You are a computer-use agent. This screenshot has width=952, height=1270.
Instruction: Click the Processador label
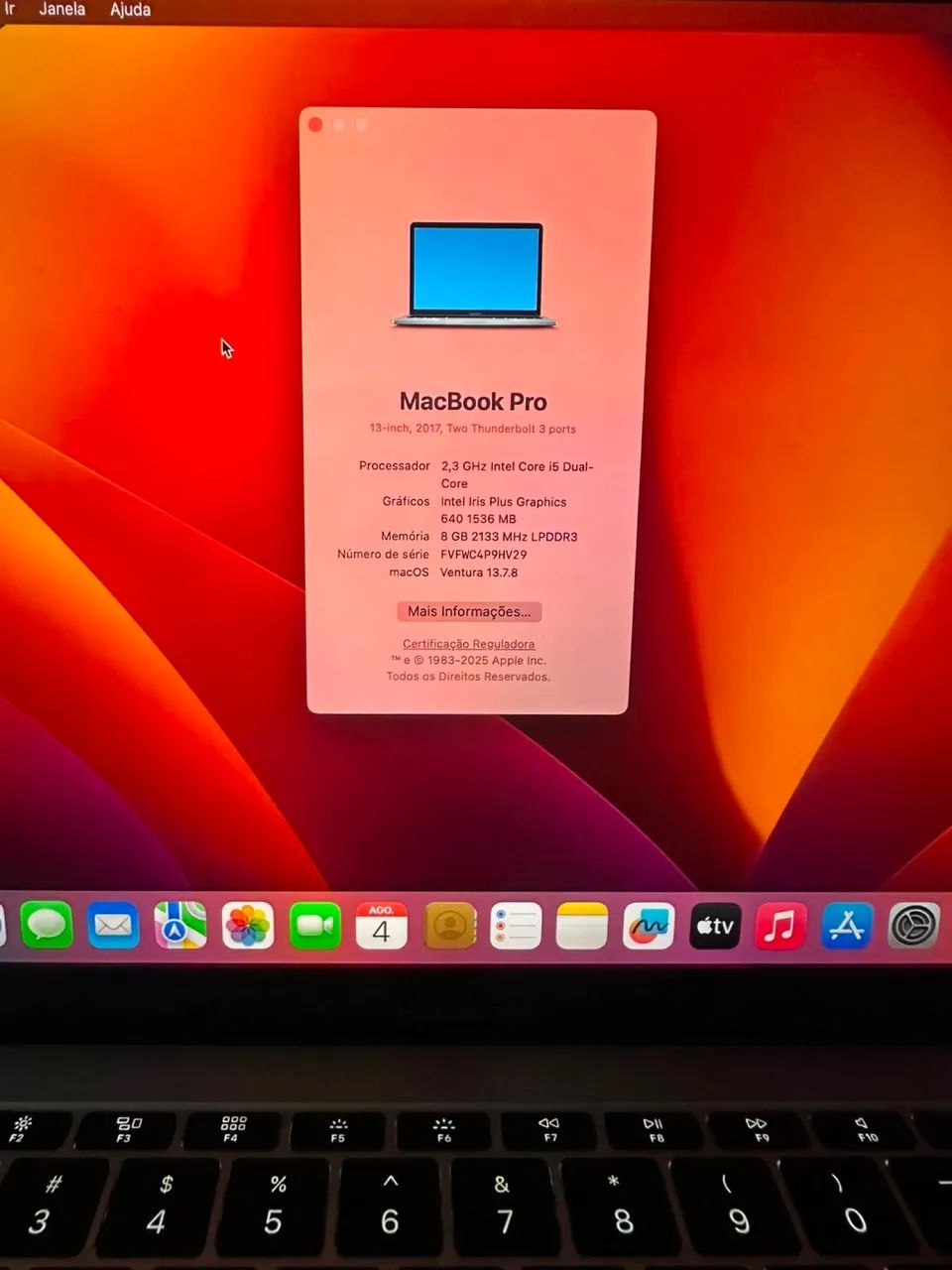point(394,465)
